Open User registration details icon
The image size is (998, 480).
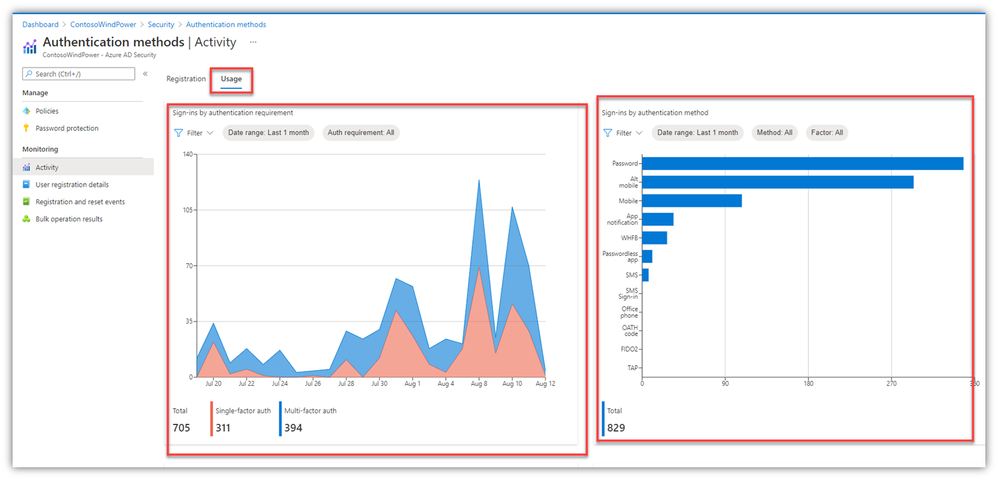[26, 185]
